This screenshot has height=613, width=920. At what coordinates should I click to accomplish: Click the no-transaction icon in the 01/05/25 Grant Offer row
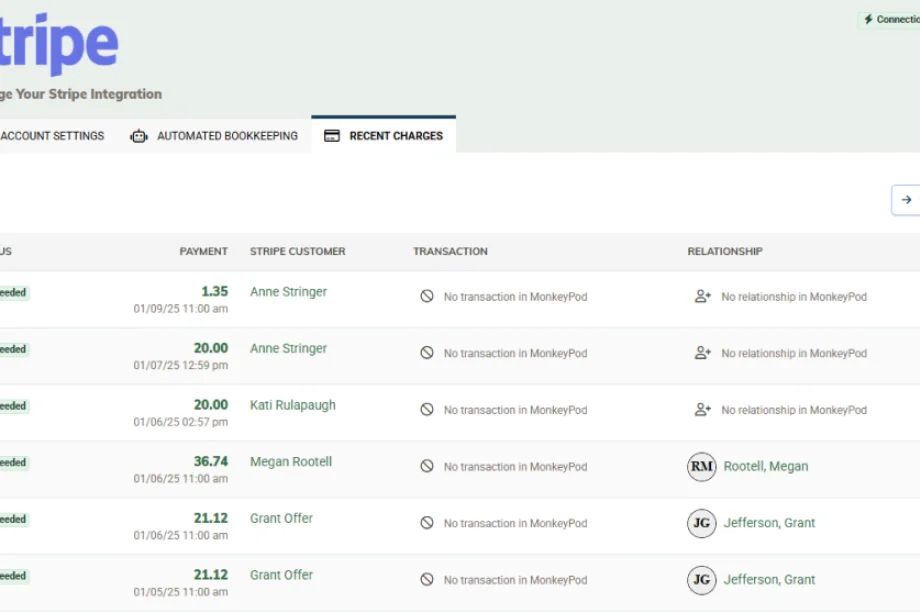427,580
